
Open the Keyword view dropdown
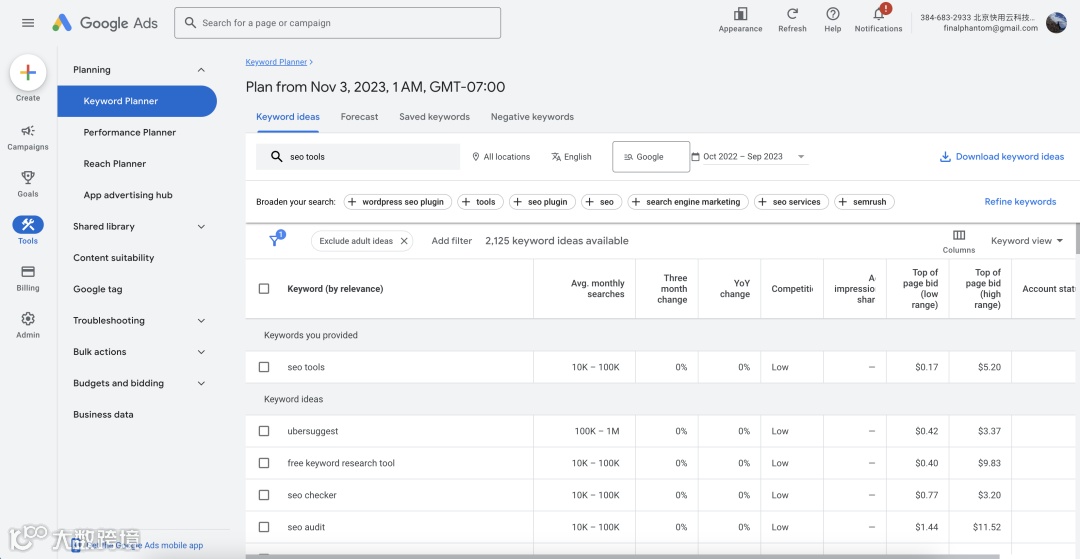1027,241
